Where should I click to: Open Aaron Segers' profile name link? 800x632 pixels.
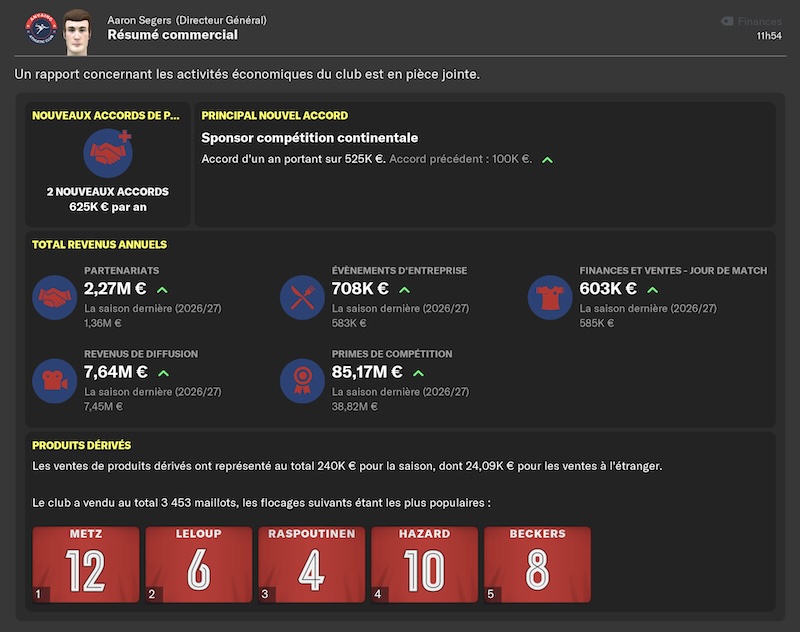click(x=139, y=20)
